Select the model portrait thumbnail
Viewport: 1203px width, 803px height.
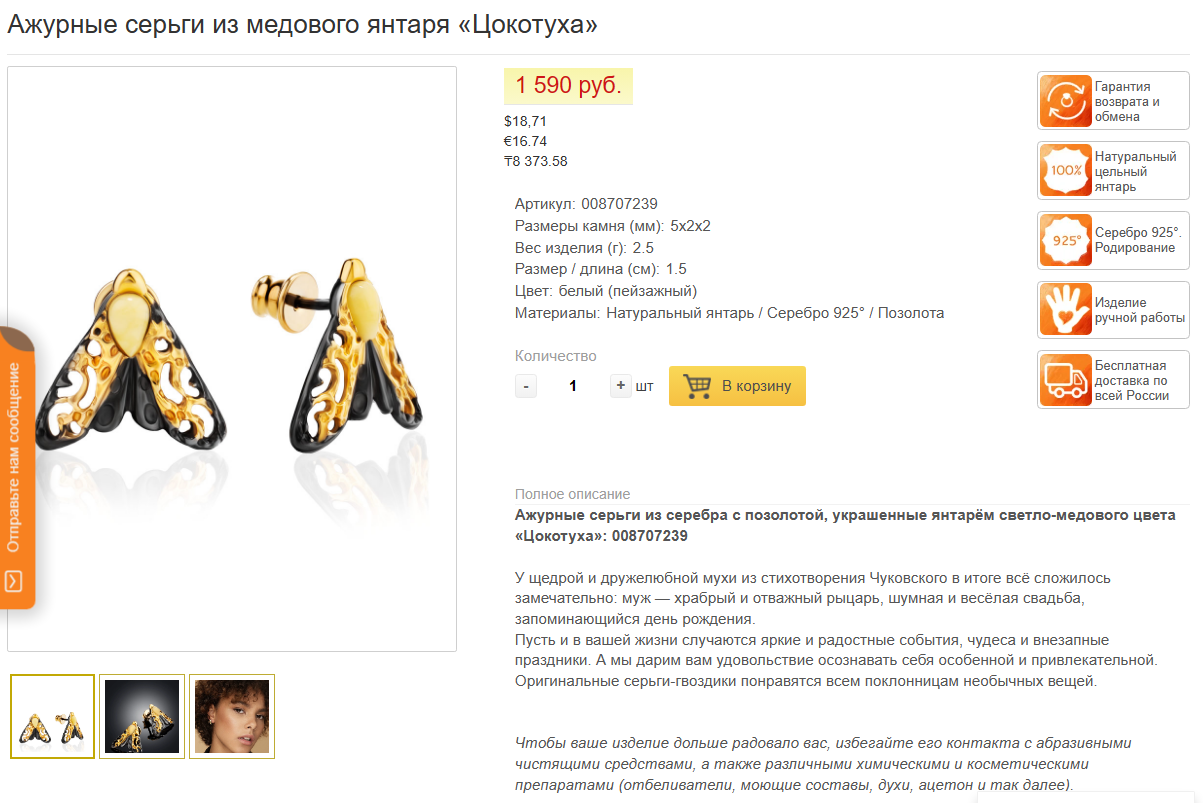[x=232, y=716]
